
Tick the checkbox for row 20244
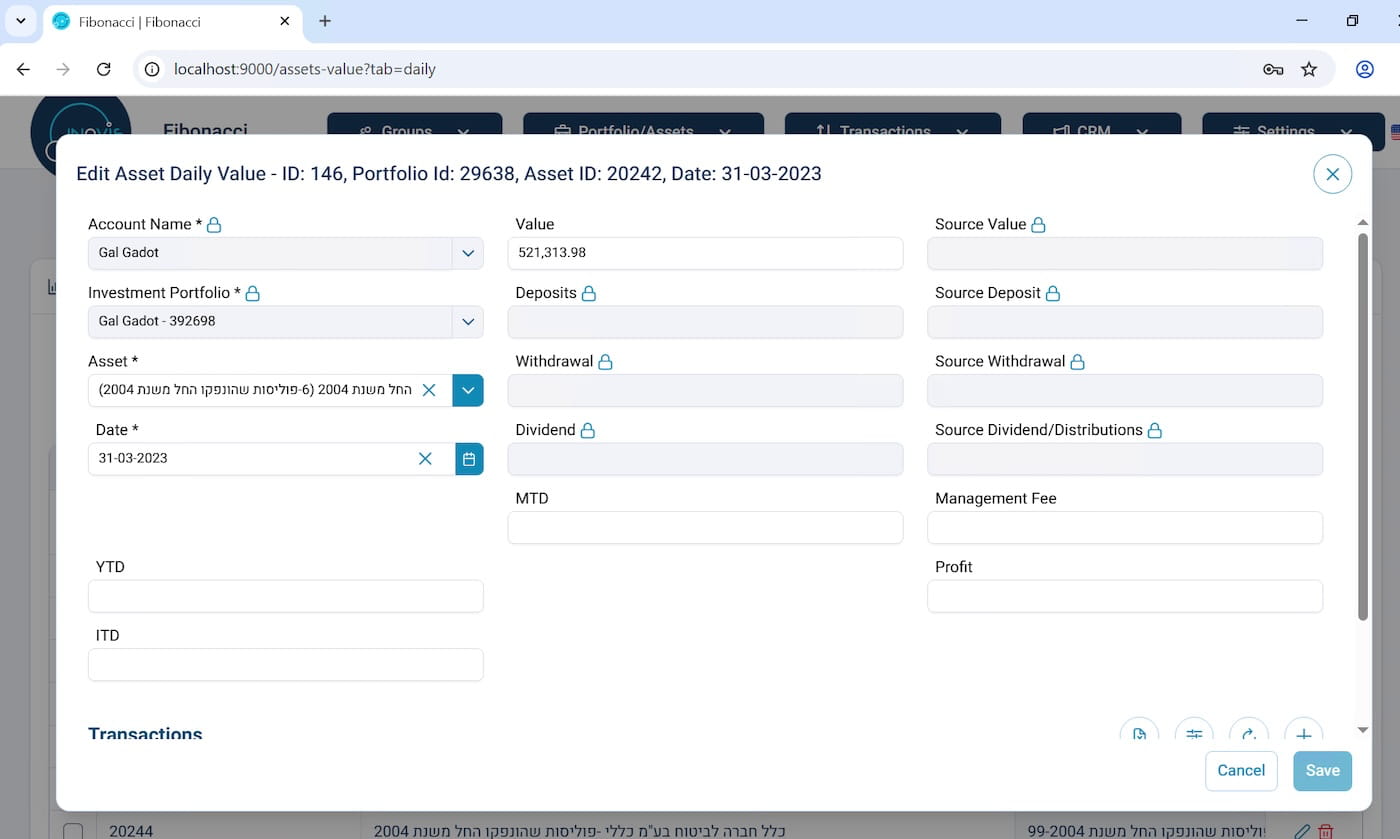(x=73, y=830)
